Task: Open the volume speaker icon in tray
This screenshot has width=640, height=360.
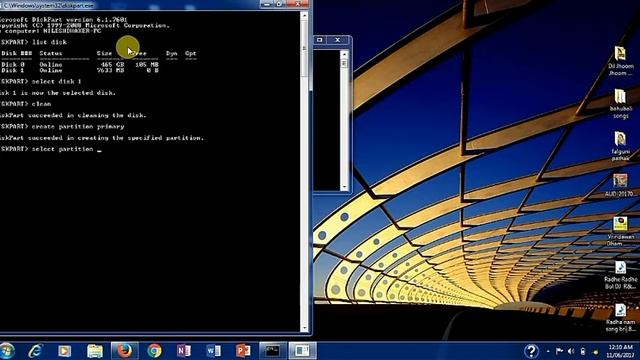Action: tap(571, 351)
